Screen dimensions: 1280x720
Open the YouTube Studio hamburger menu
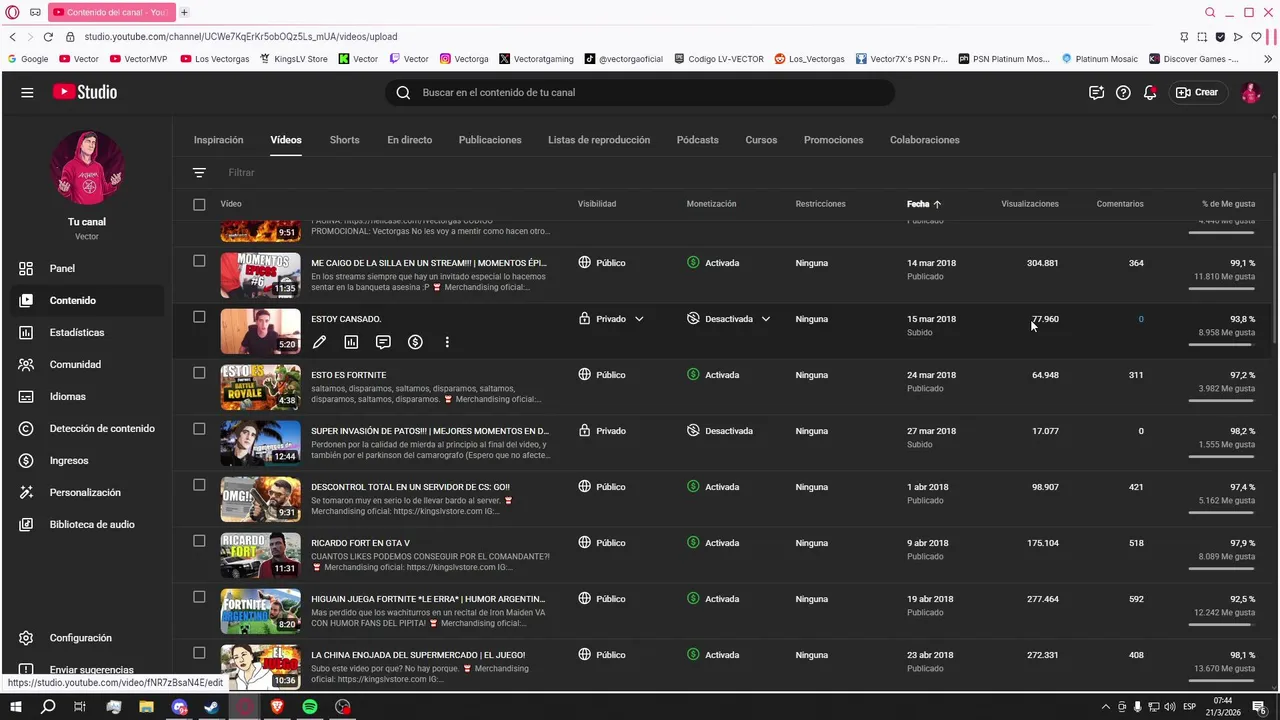tap(27, 92)
